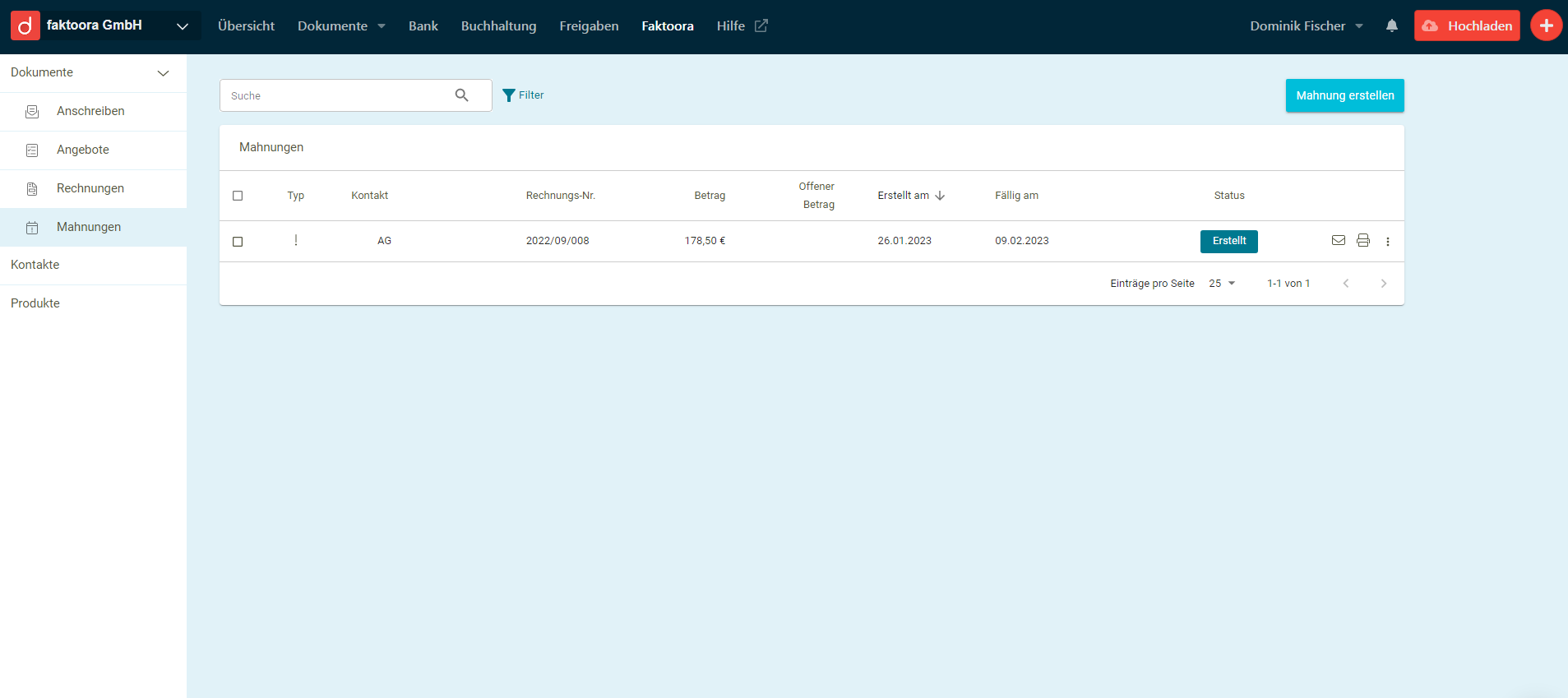The height and width of the screenshot is (698, 1568).
Task: Open the Buchhaltung menu item
Action: 498,26
